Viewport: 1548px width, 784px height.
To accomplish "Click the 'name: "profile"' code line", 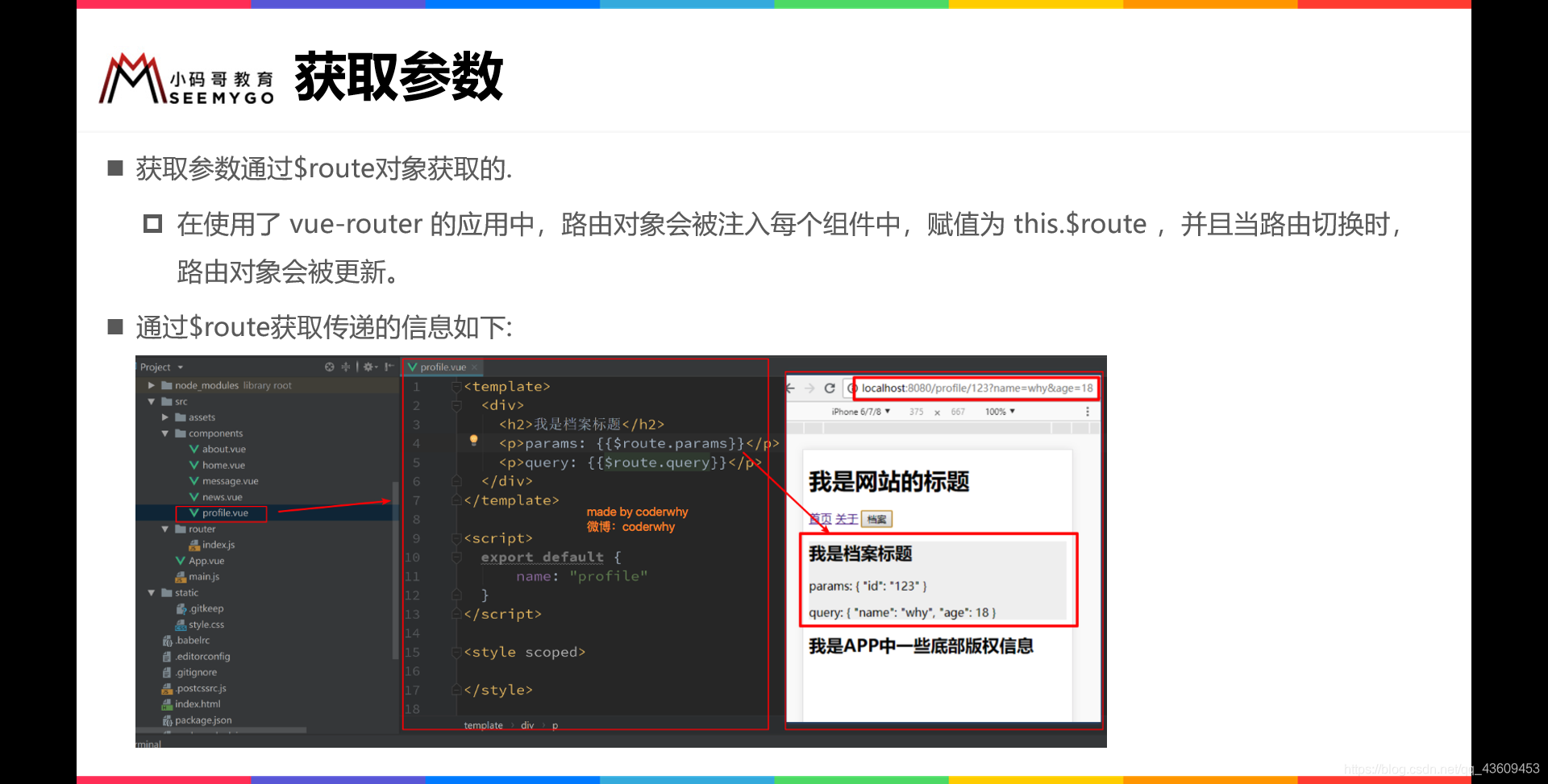I will pyautogui.click(x=582, y=577).
